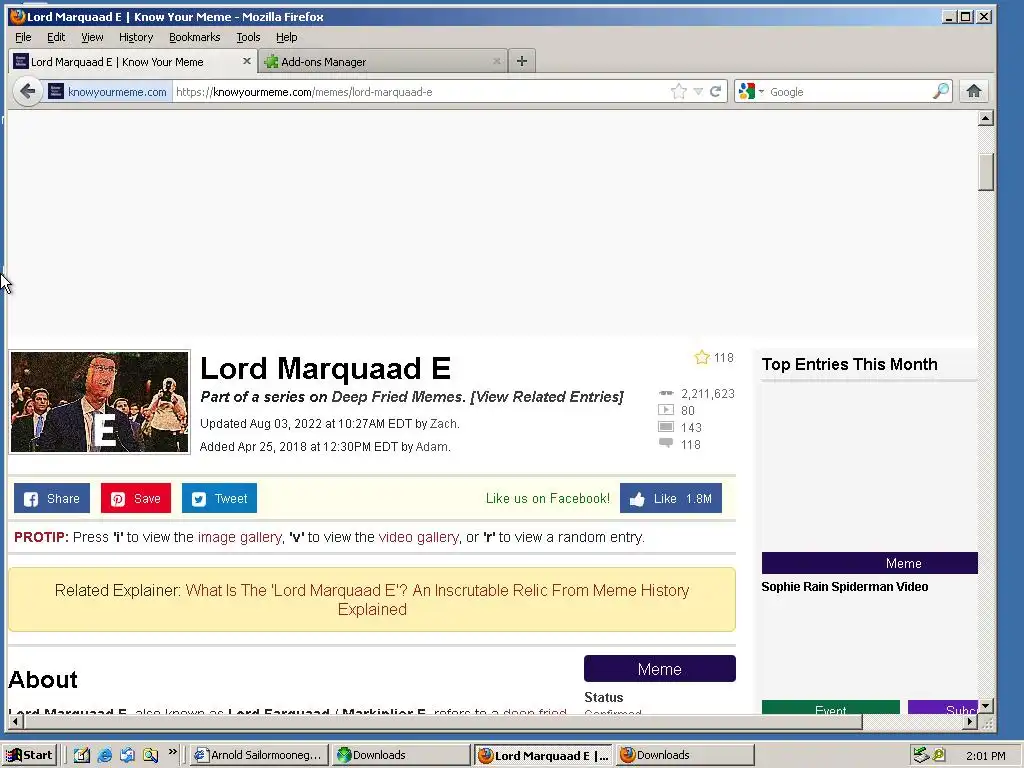Switch to the Firefox Downloads taskbar window
Screen dimensions: 1024x768
coord(685,755)
